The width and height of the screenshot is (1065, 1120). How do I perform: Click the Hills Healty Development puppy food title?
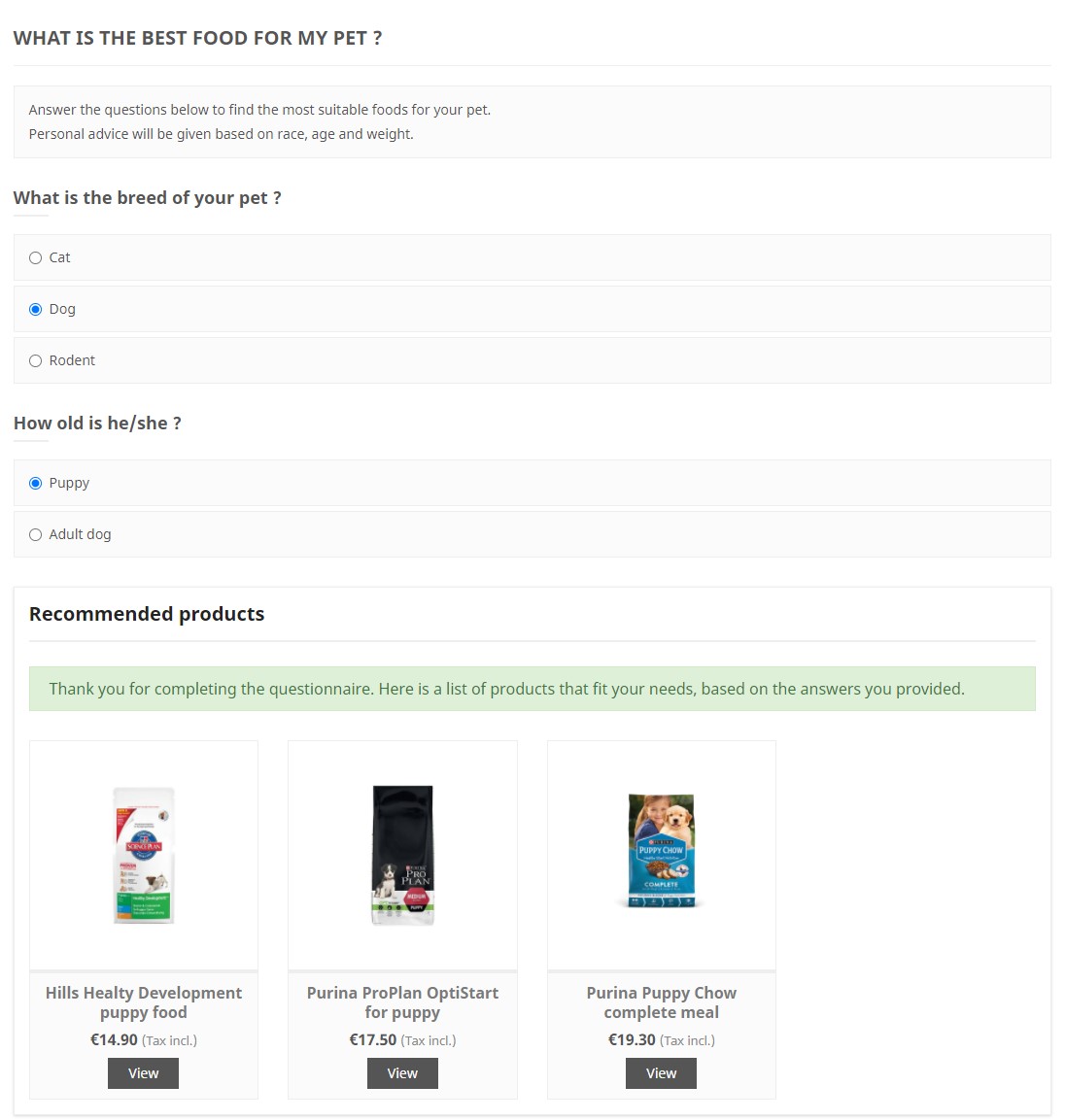(144, 1002)
